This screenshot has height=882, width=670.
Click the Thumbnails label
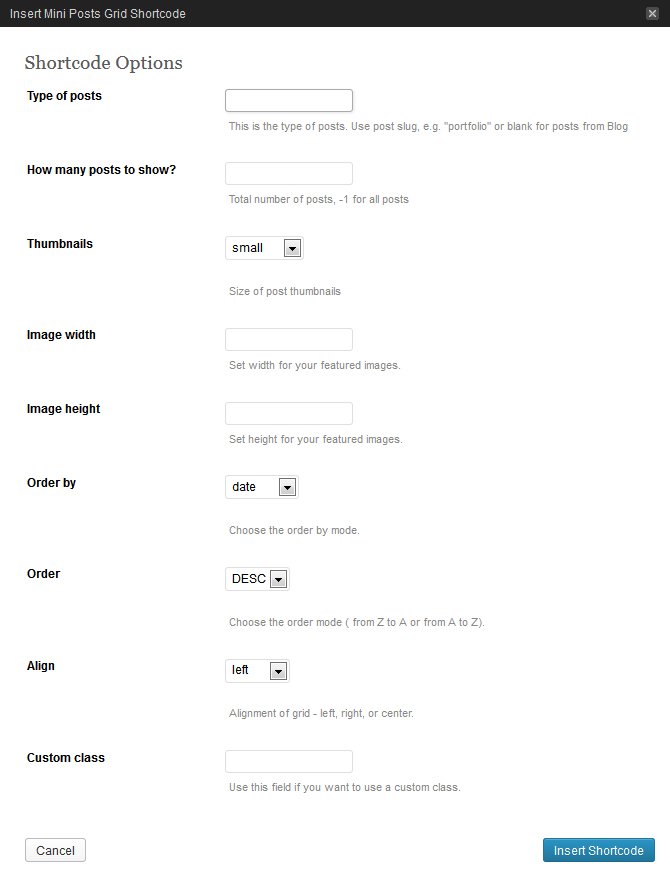point(60,243)
